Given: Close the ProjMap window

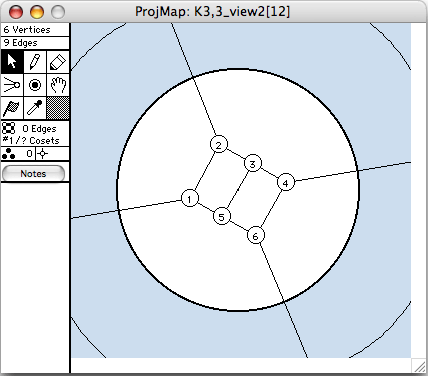Looking at the screenshot, I should click(16, 12).
